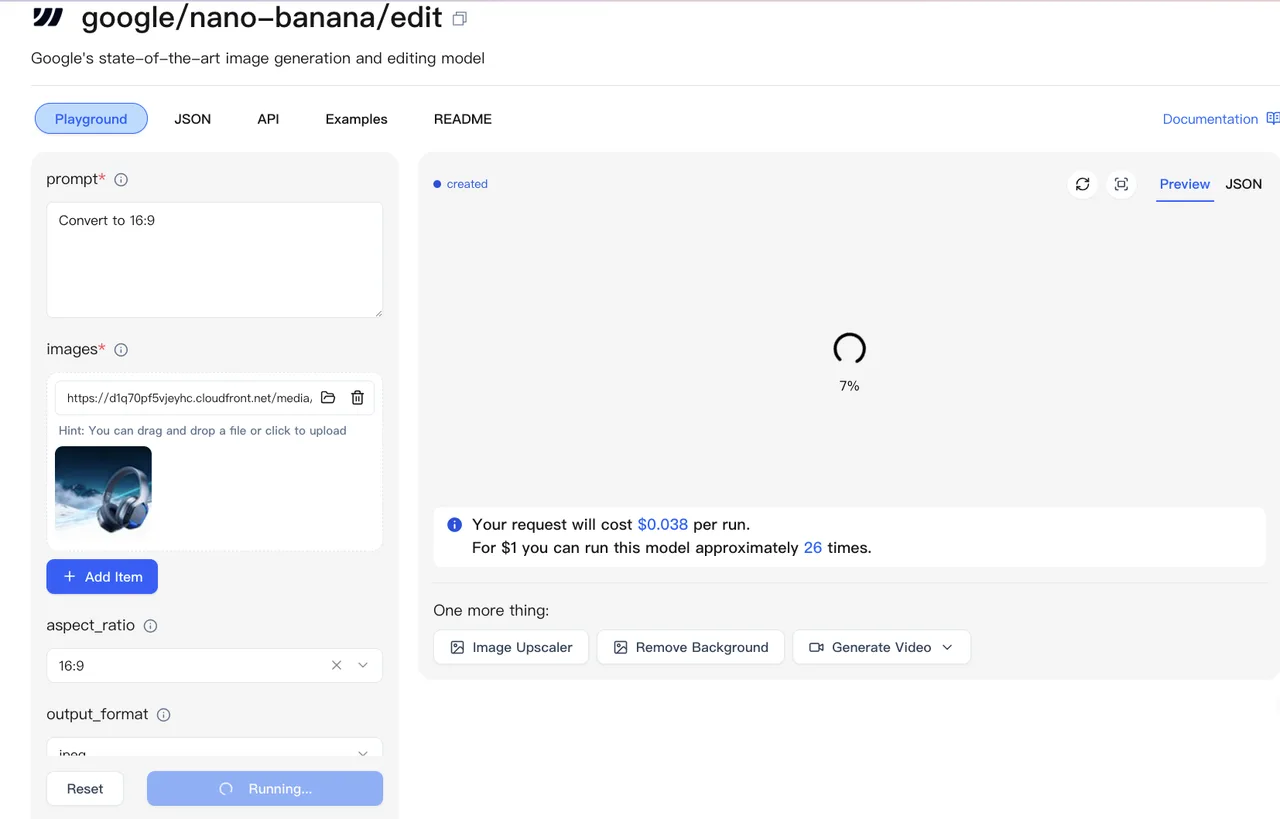
Task: Open the Examples tab
Action: (x=356, y=119)
